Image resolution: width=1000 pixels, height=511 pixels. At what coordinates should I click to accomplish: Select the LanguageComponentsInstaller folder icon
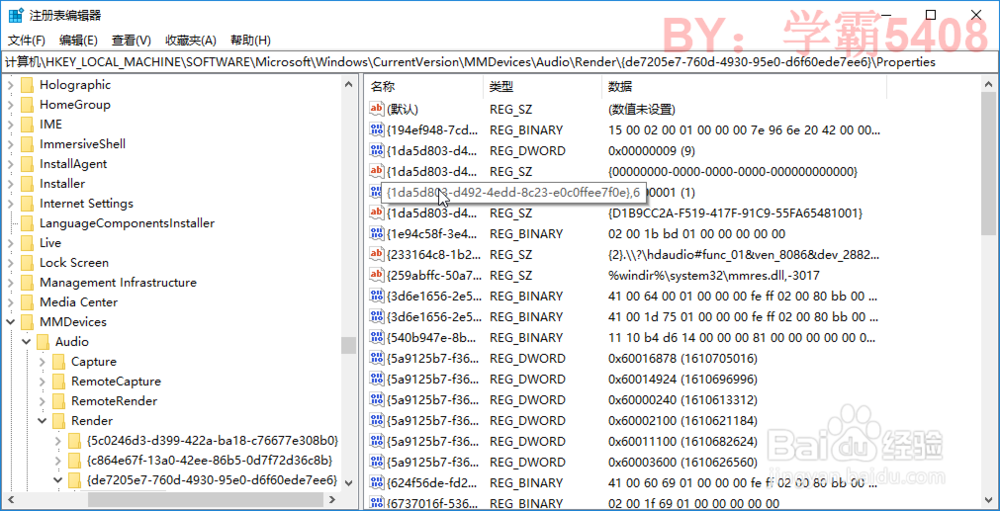27,223
